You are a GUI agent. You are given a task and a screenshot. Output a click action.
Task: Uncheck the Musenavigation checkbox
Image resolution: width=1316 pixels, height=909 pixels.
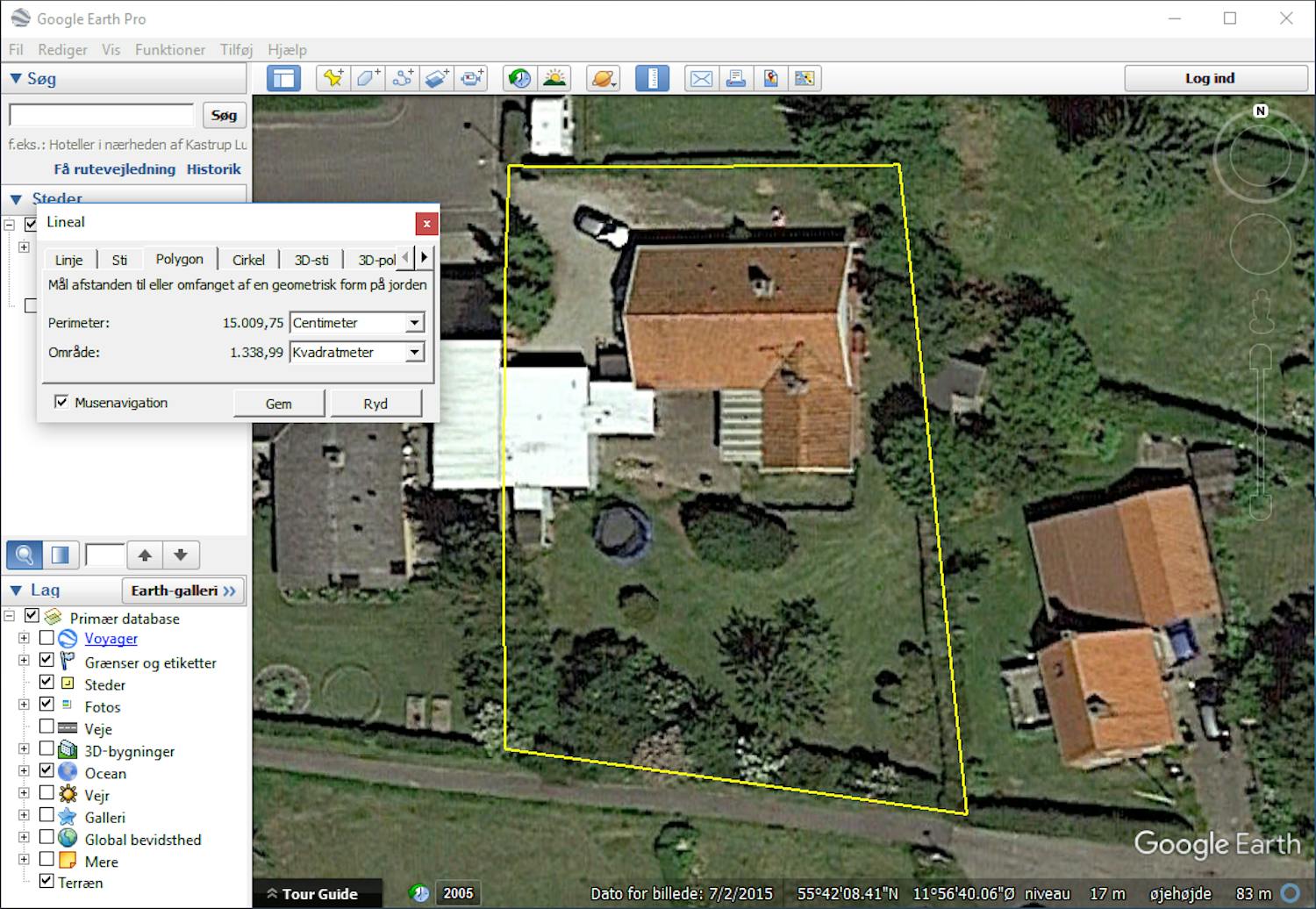(x=61, y=402)
